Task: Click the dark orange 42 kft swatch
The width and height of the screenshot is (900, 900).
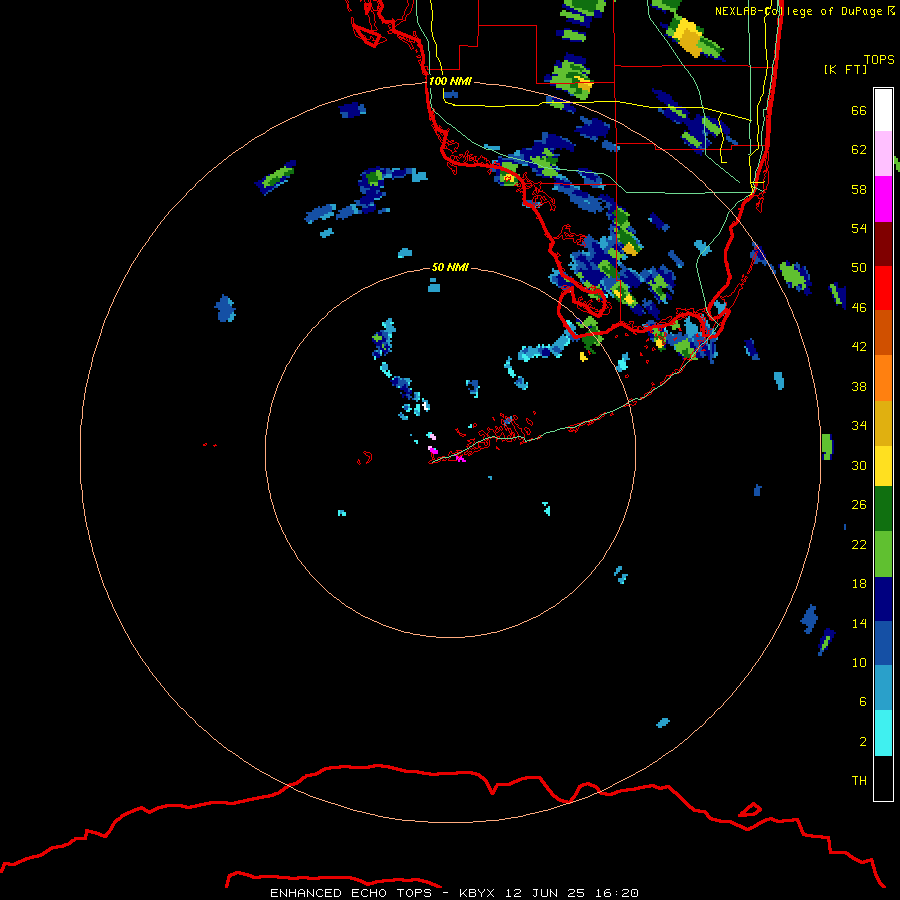Action: coord(883,332)
